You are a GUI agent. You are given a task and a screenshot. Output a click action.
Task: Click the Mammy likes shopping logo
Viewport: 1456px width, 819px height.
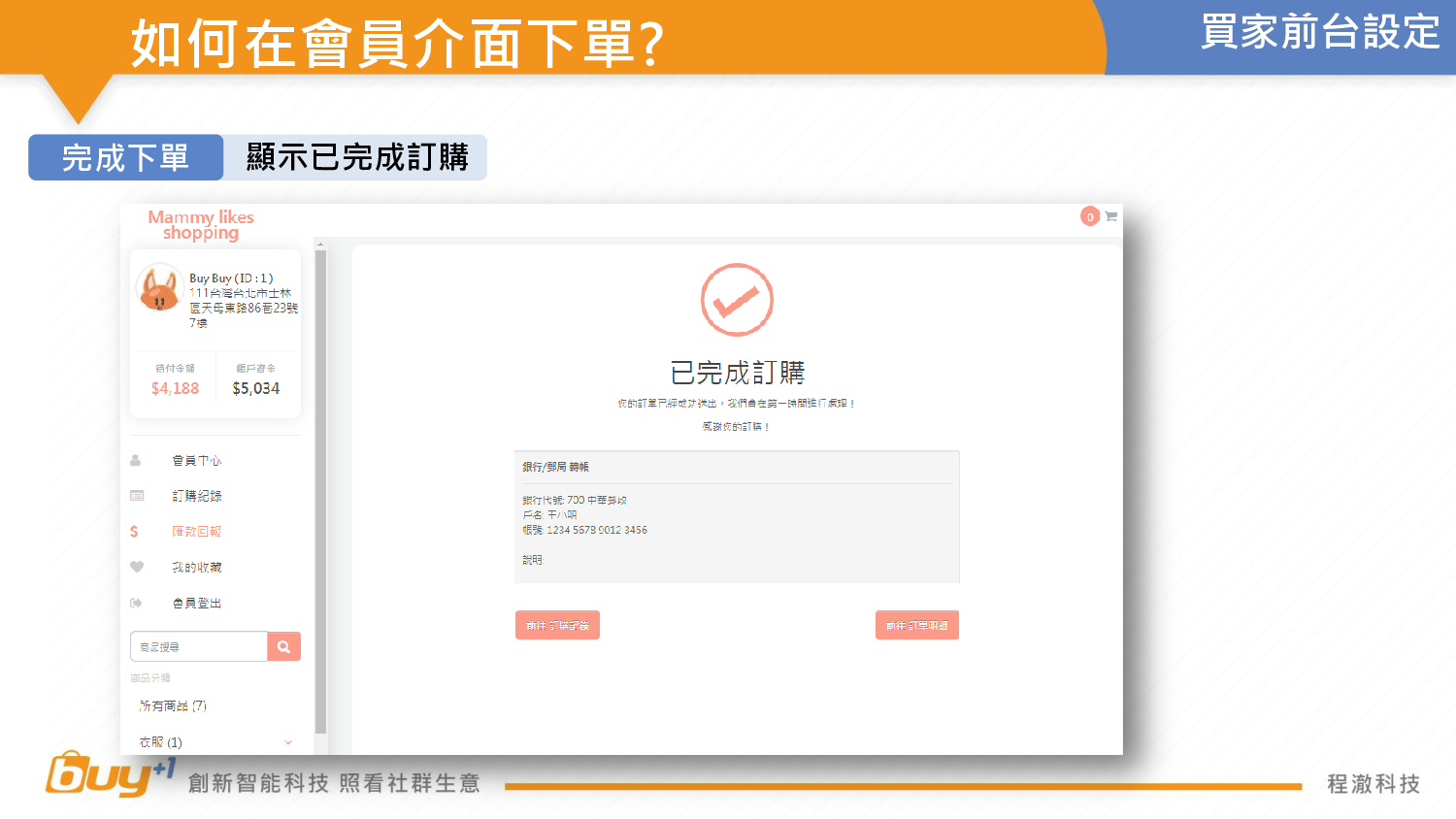click(x=201, y=225)
